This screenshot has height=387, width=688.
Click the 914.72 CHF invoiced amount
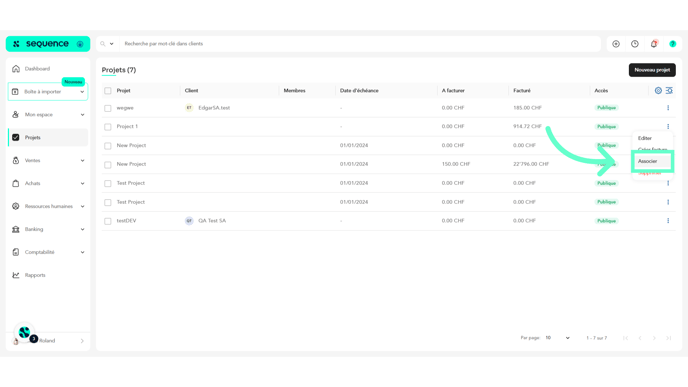[x=527, y=126]
